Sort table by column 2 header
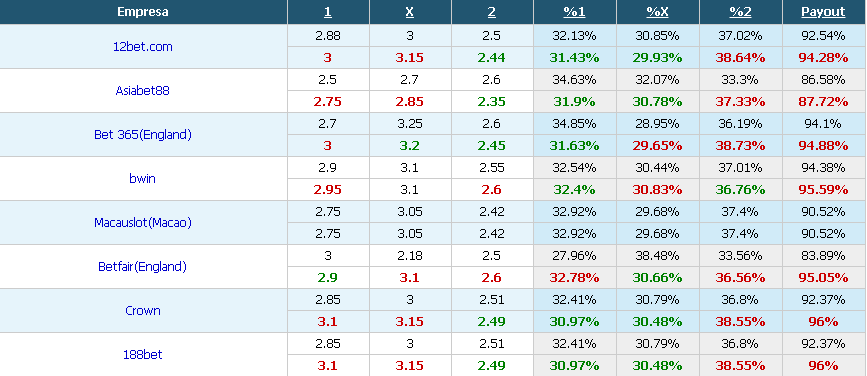867x376 pixels. (x=492, y=12)
